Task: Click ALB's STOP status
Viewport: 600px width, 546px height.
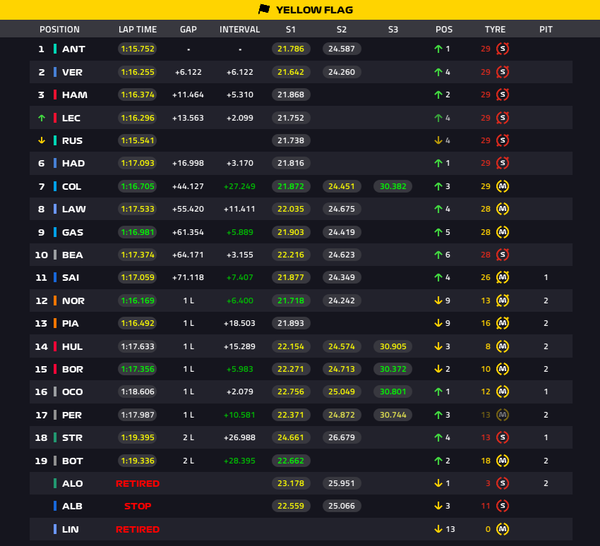Action: coord(138,506)
